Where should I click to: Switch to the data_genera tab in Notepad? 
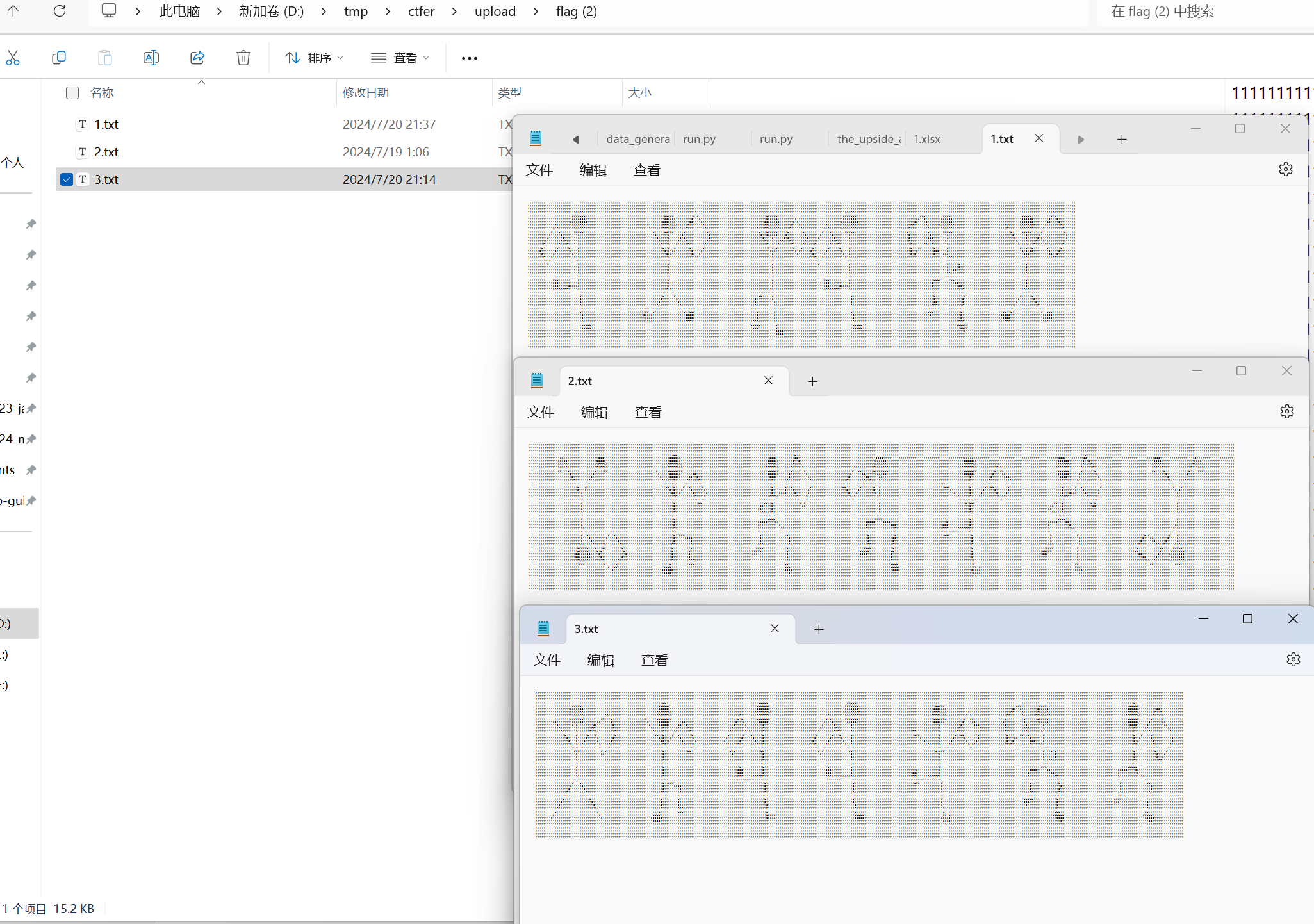pyautogui.click(x=637, y=139)
